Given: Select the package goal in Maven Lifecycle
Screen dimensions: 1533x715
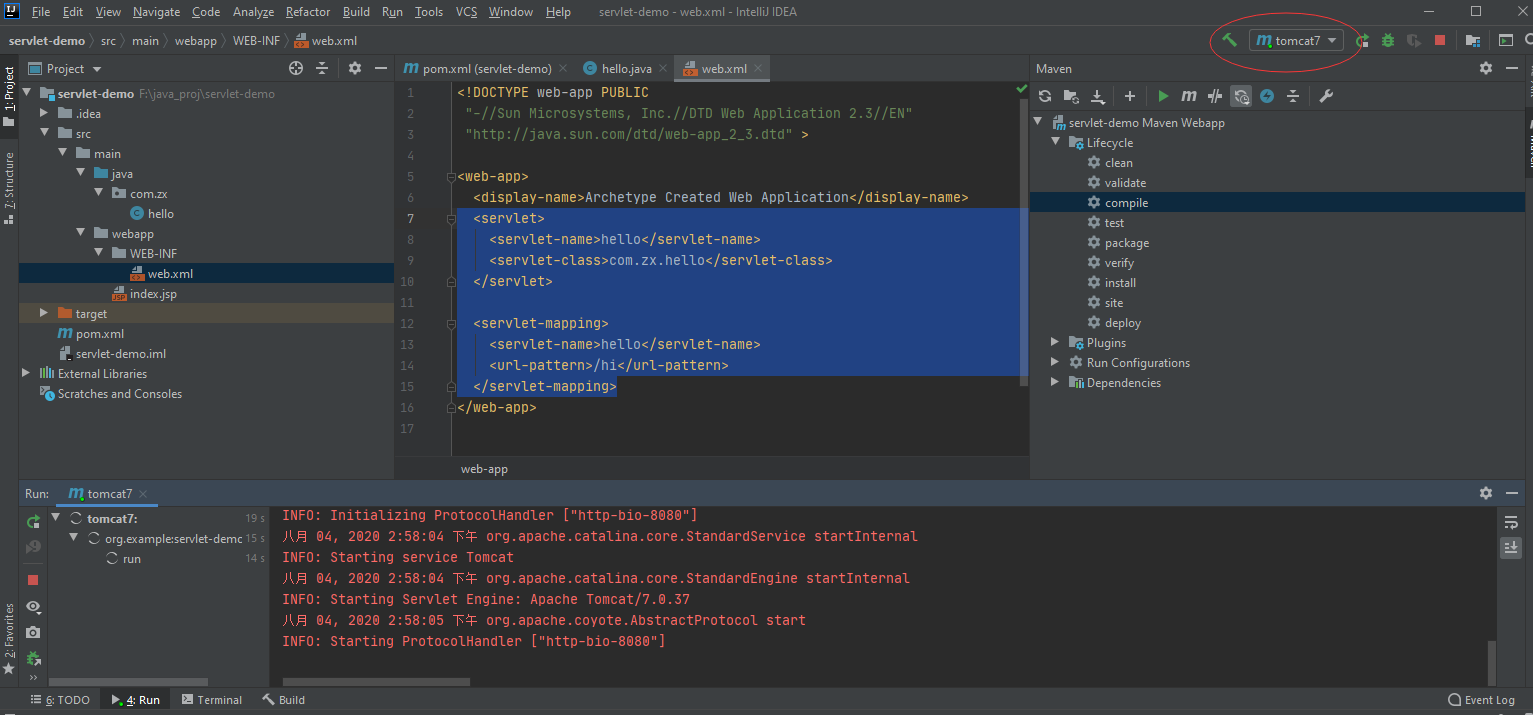Looking at the screenshot, I should coord(1127,243).
